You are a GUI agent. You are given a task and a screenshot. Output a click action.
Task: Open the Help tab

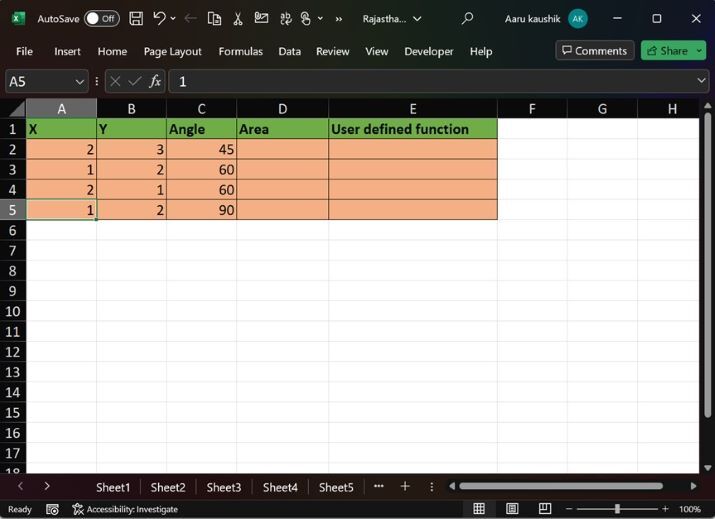[481, 52]
